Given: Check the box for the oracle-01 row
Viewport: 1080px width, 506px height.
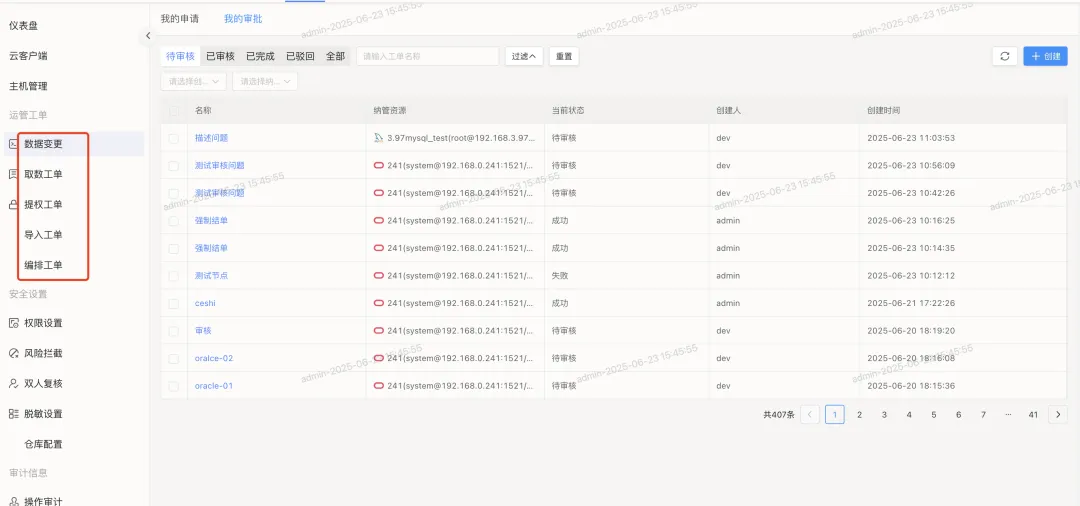Looking at the screenshot, I should (174, 386).
